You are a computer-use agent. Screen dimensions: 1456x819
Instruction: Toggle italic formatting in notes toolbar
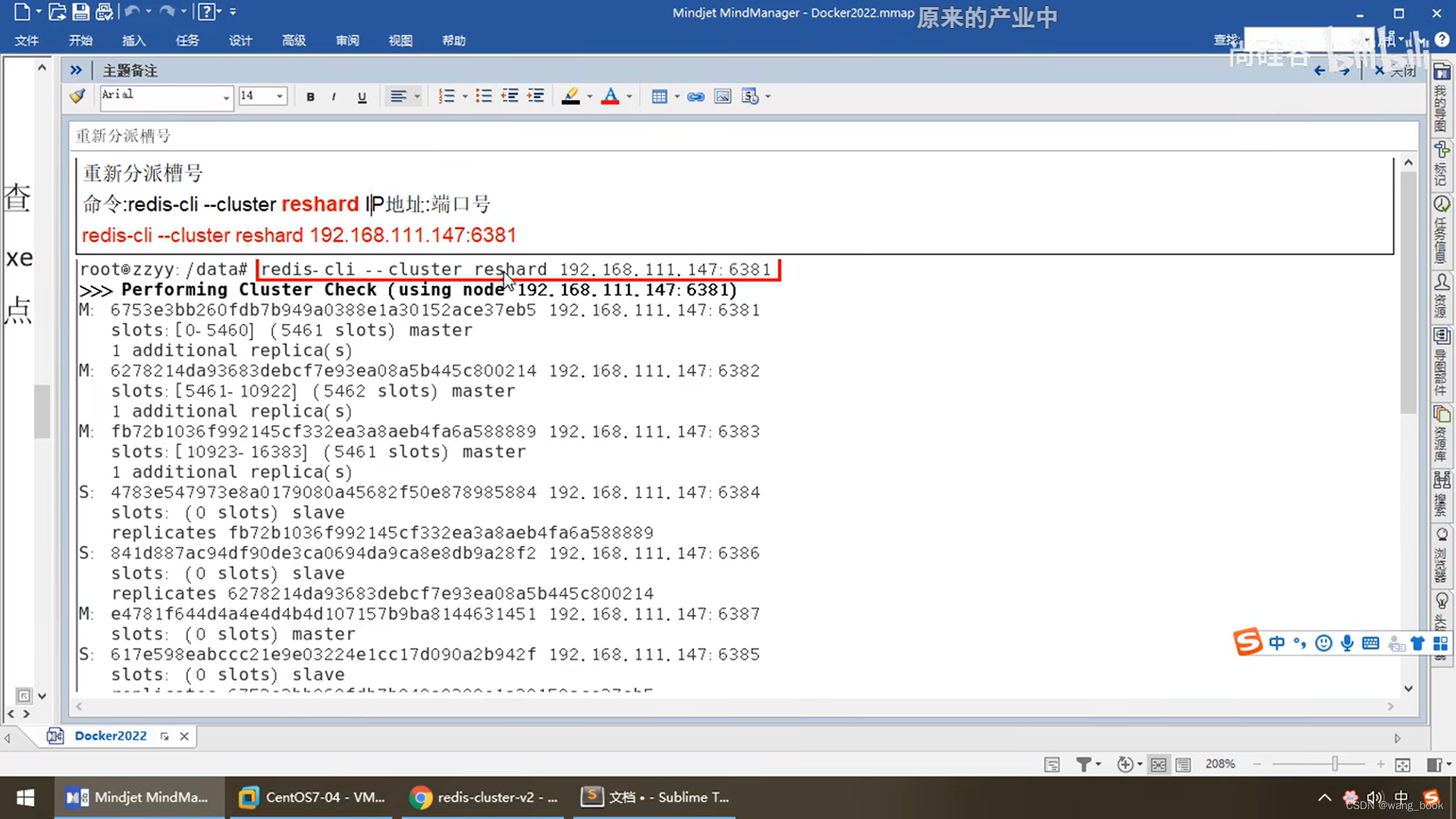[334, 96]
